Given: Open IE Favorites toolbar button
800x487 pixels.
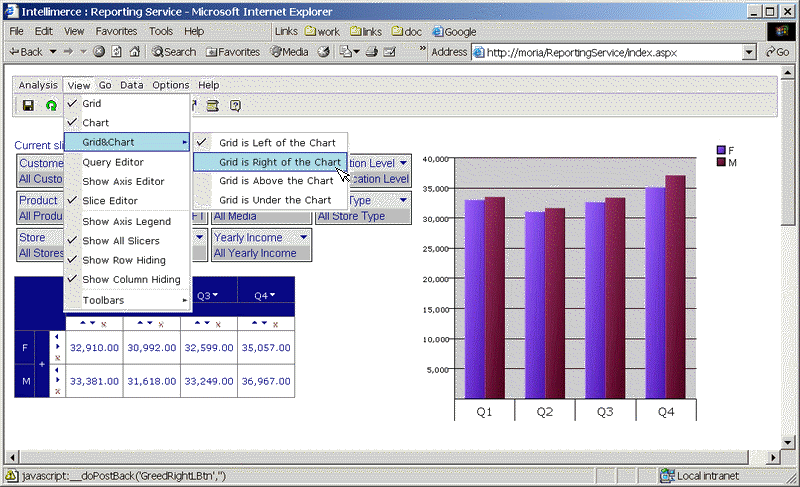Looking at the screenshot, I should [233, 52].
